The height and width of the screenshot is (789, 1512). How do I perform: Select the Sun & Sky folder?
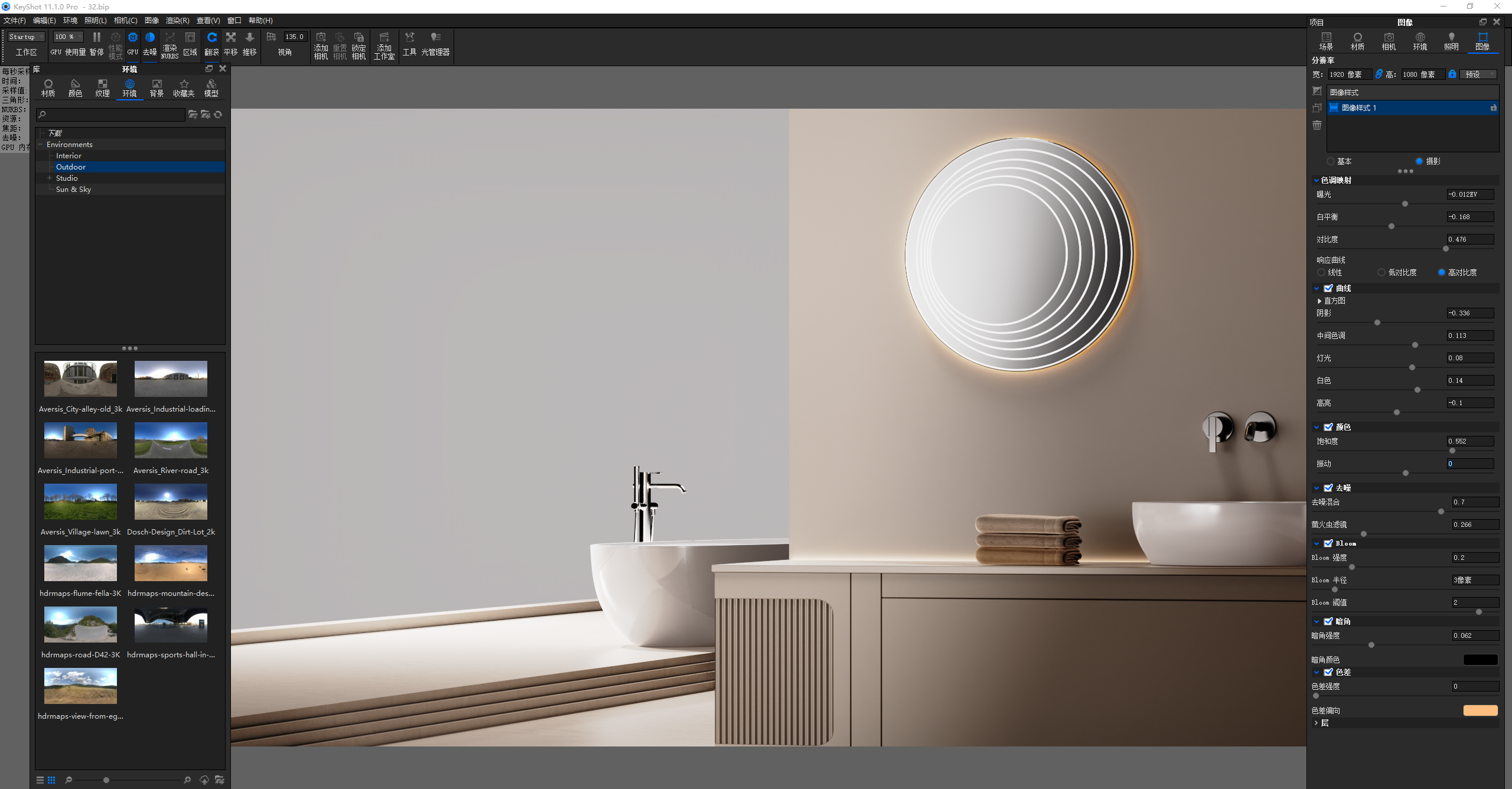73,190
